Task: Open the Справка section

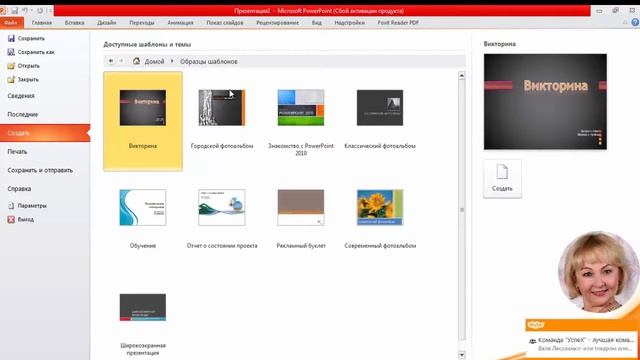Action: (19, 189)
